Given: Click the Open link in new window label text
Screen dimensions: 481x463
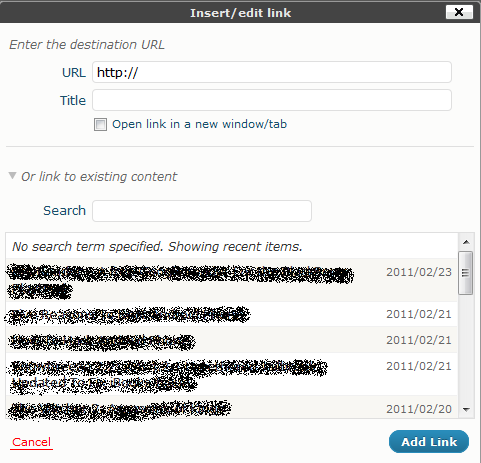Looking at the screenshot, I should (199, 124).
